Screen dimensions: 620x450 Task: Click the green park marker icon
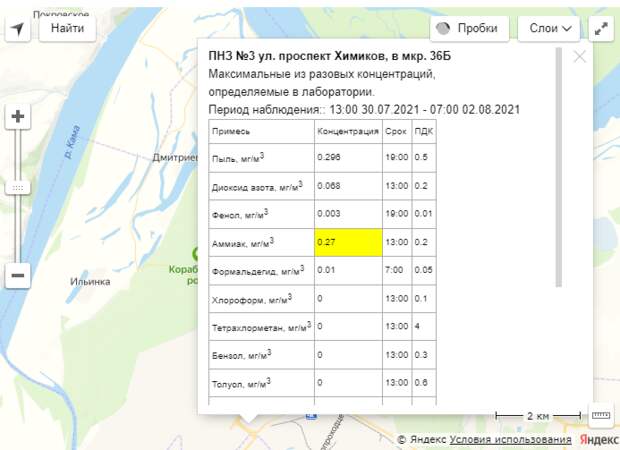(x=198, y=256)
